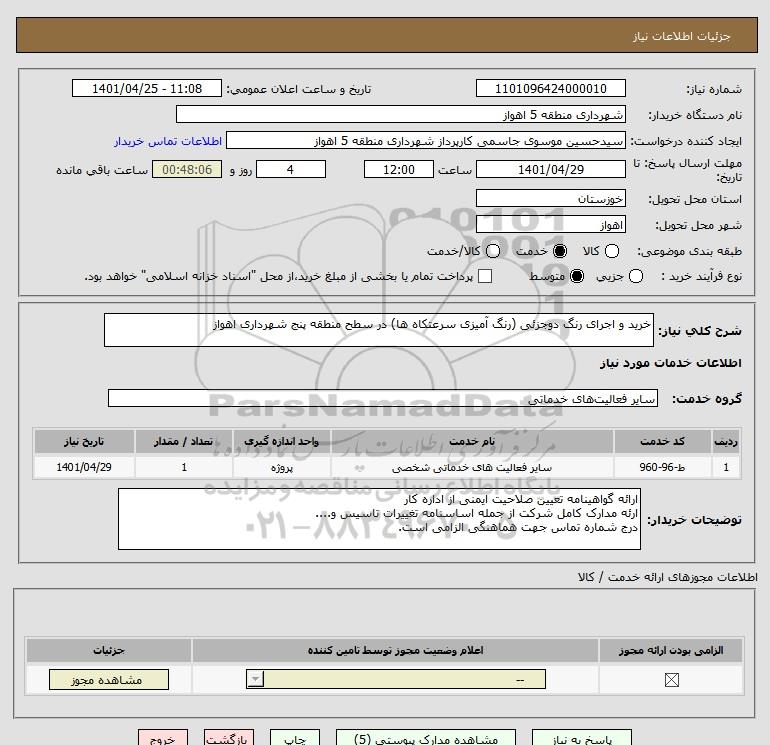The width and height of the screenshot is (770, 745).
Task: Click the گروه خدمت field سایر فعالیت‌های خدماتی
Action: tap(383, 398)
